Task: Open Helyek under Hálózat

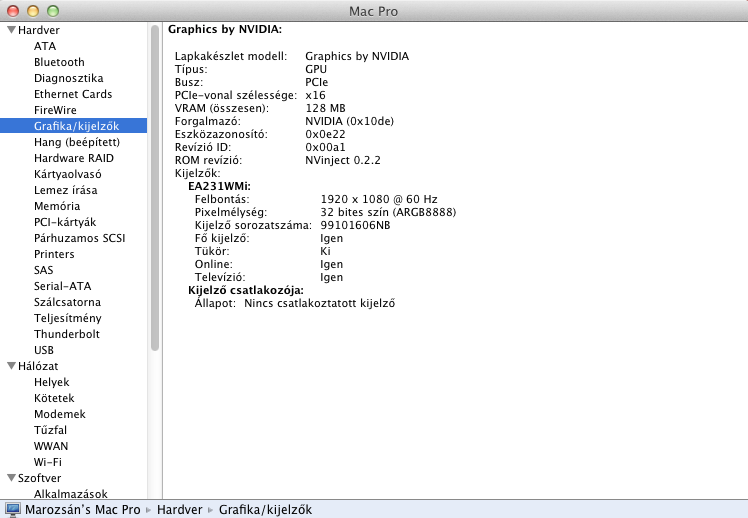Action: [52, 382]
